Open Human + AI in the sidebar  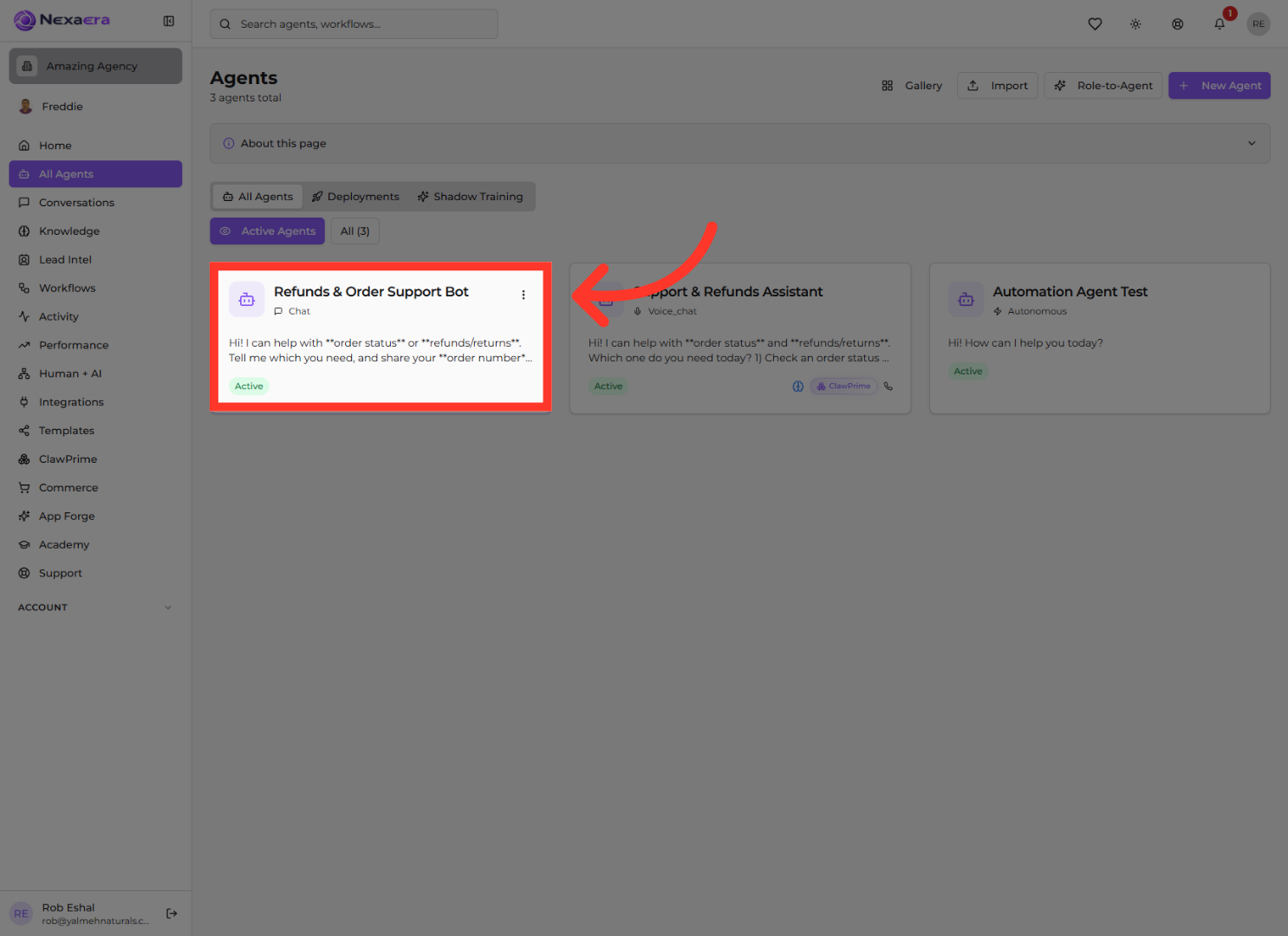95,374
